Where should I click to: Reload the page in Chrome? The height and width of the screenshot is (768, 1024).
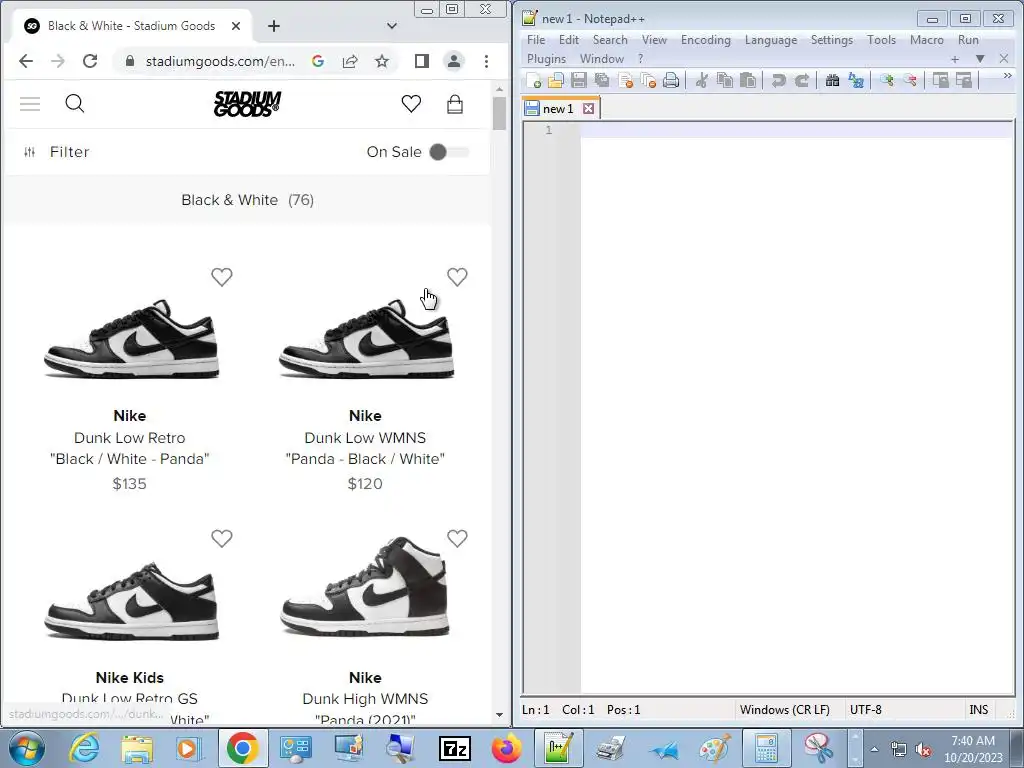tap(90, 61)
